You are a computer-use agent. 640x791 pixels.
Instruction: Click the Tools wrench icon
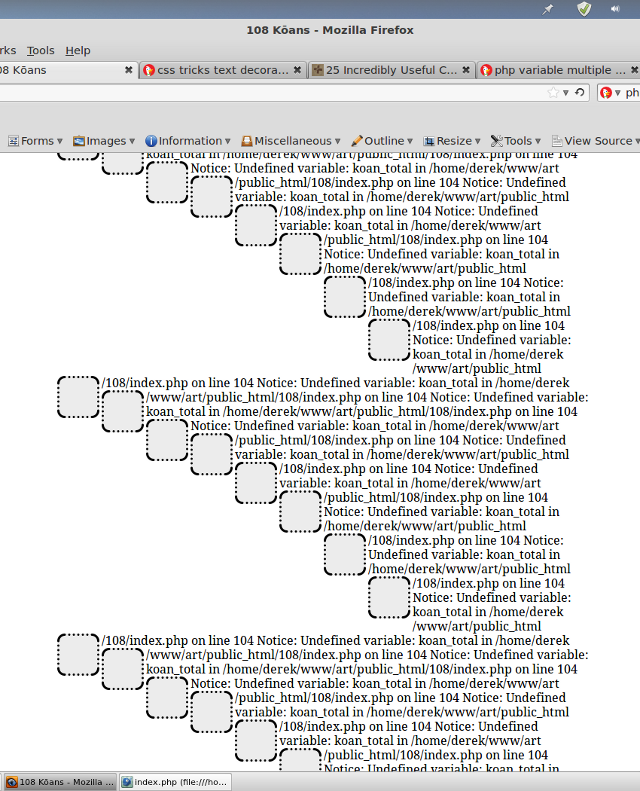coord(497,141)
